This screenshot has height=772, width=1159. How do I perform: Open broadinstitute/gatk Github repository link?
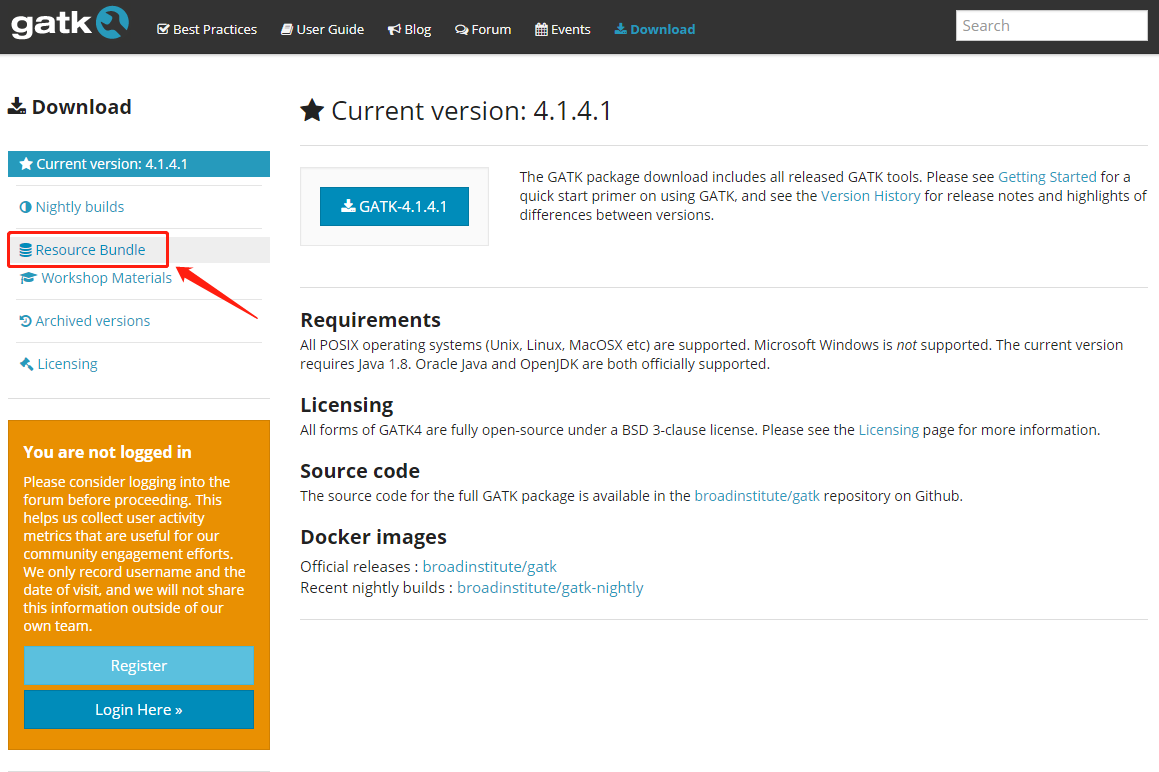757,495
